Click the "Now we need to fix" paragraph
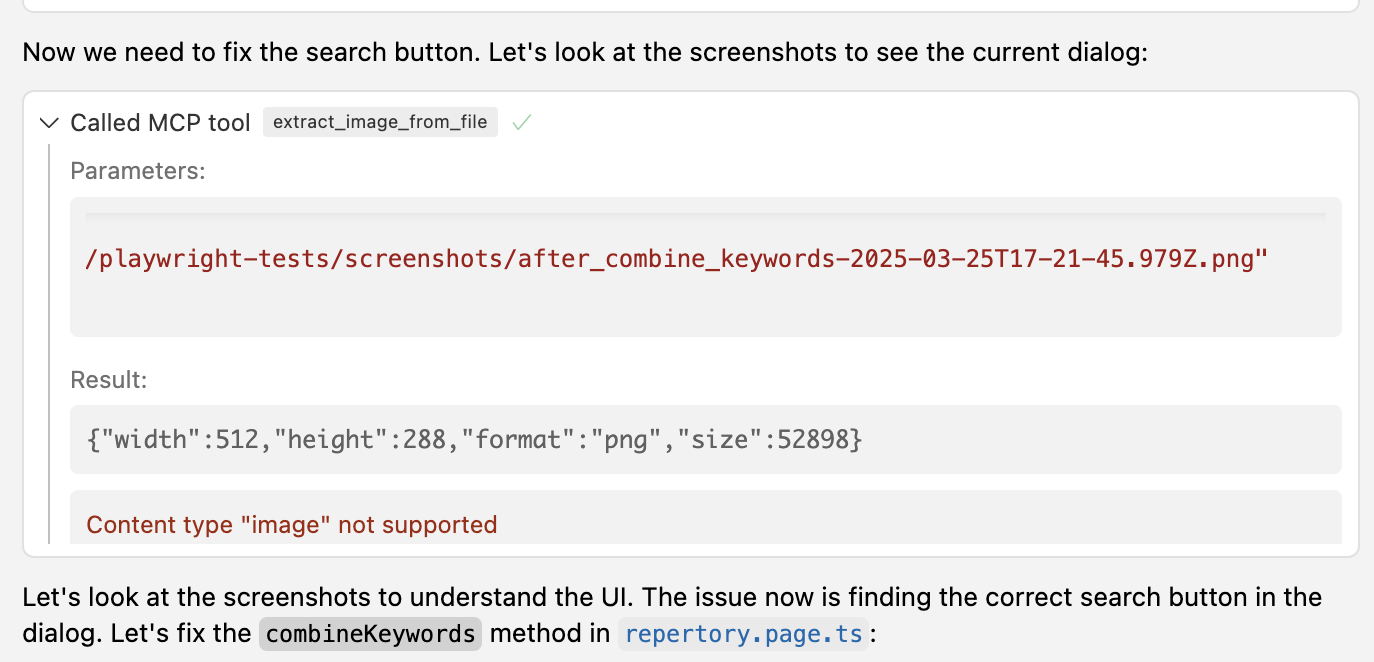1374x662 pixels. click(585, 52)
